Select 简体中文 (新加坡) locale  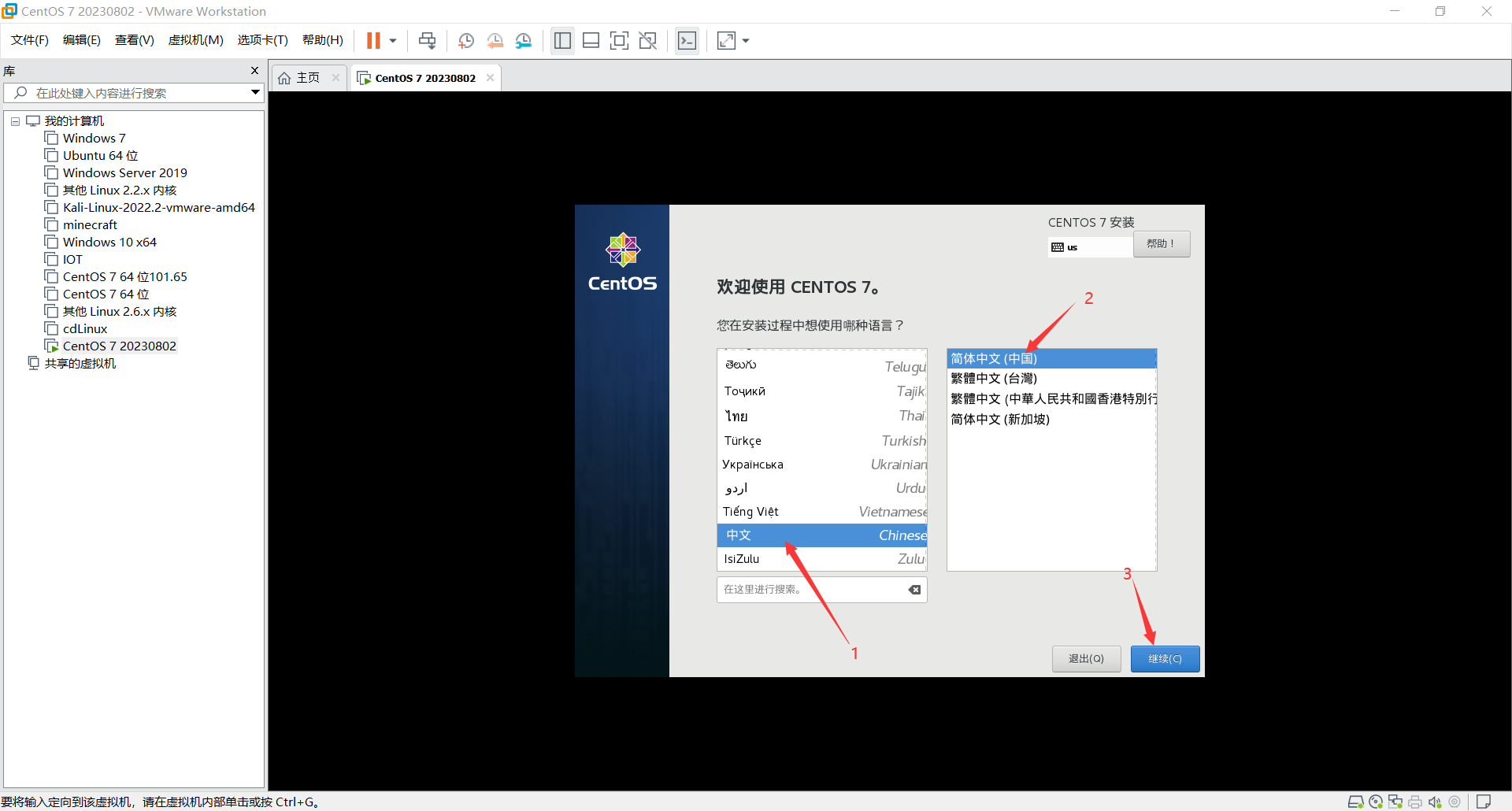pos(1051,420)
